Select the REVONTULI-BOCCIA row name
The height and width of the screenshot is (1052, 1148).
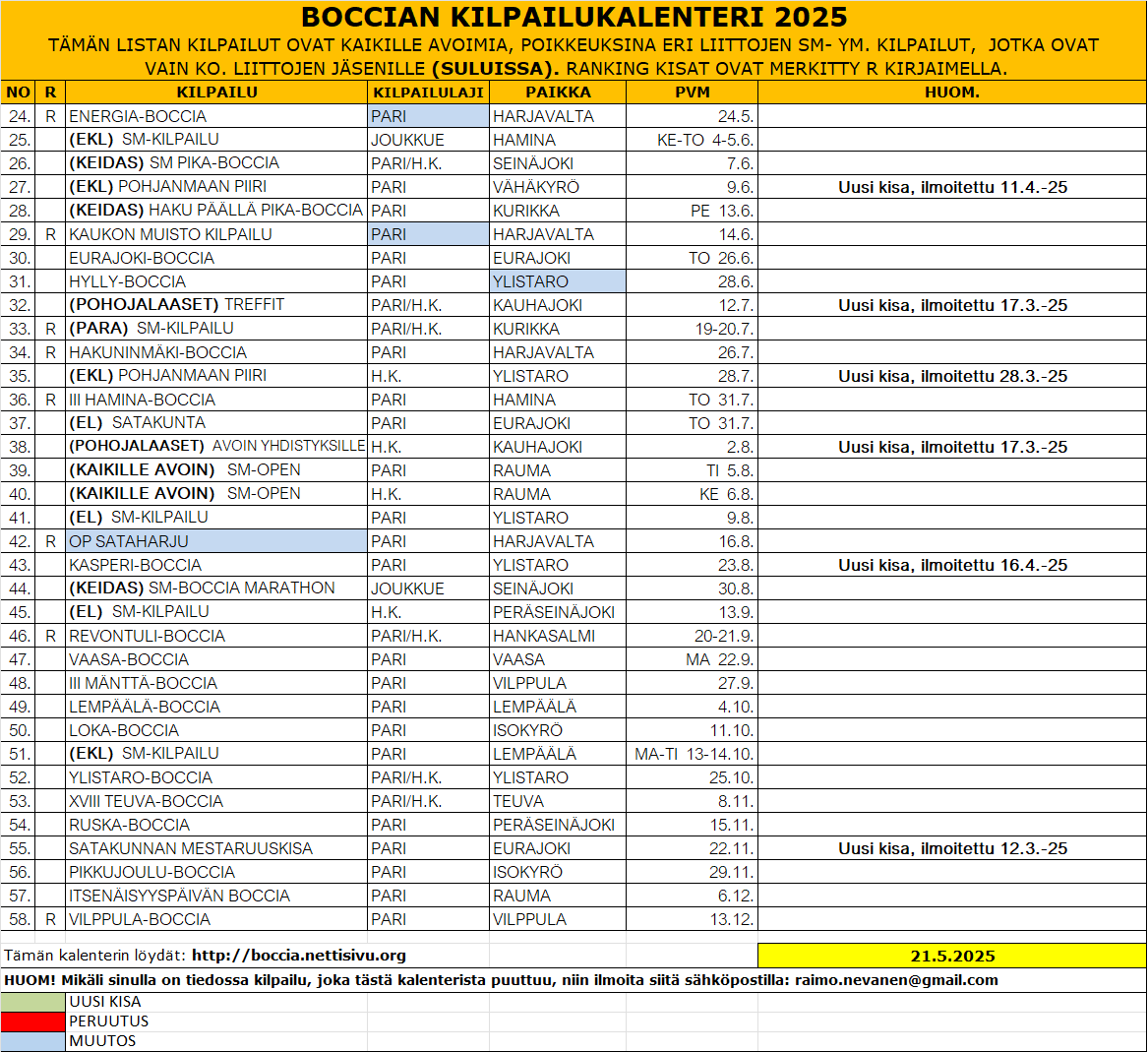click(x=148, y=636)
